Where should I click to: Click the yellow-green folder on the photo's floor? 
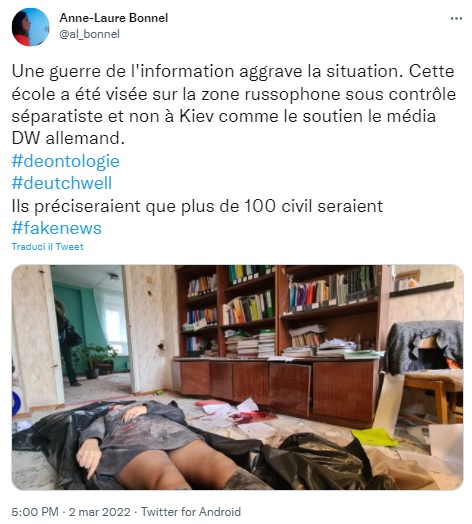tap(374, 437)
